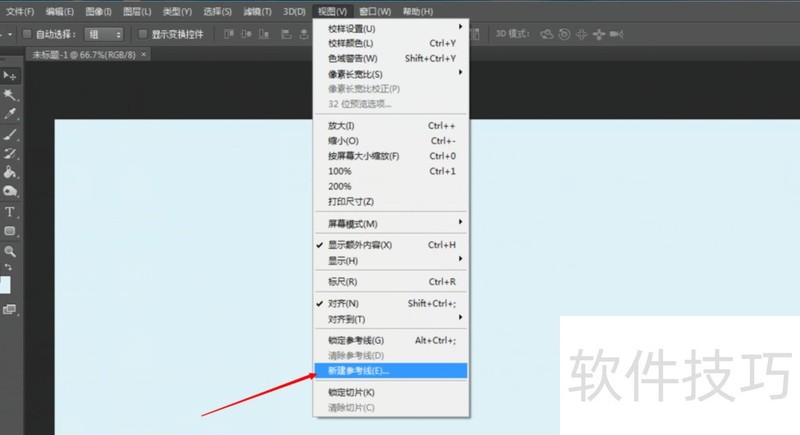
Task: Click the 3D rotate mode icon
Action: pos(546,34)
